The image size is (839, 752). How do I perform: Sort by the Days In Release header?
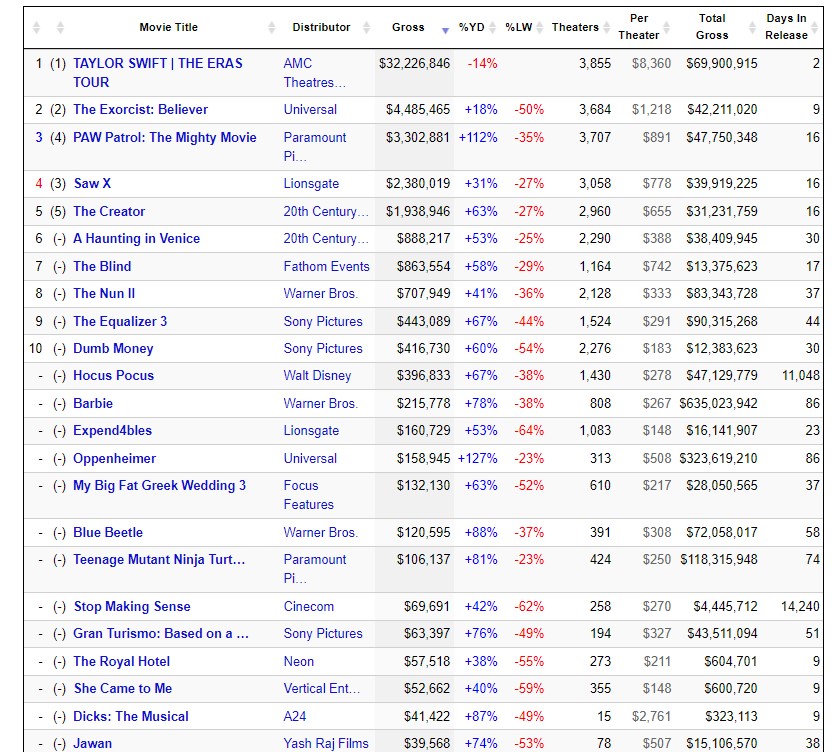pos(786,27)
